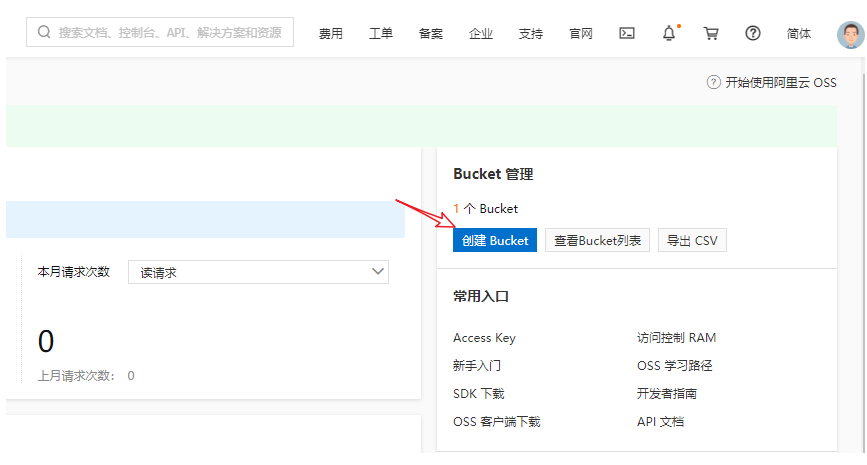
Task: Click the '1 个 Bucket' count text
Action: click(485, 208)
